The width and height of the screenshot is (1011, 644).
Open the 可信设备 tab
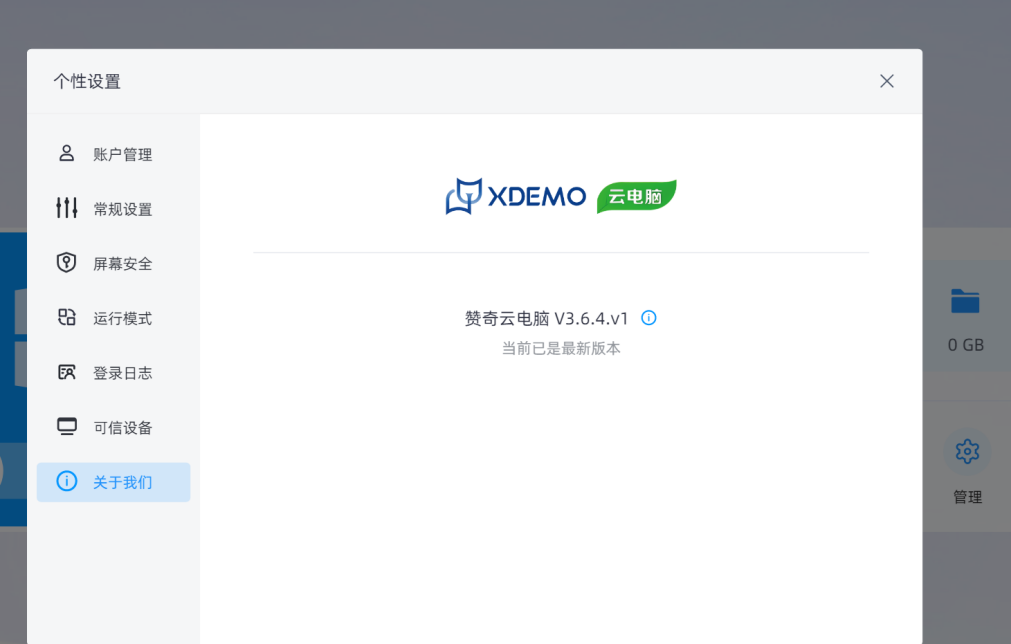[113, 427]
